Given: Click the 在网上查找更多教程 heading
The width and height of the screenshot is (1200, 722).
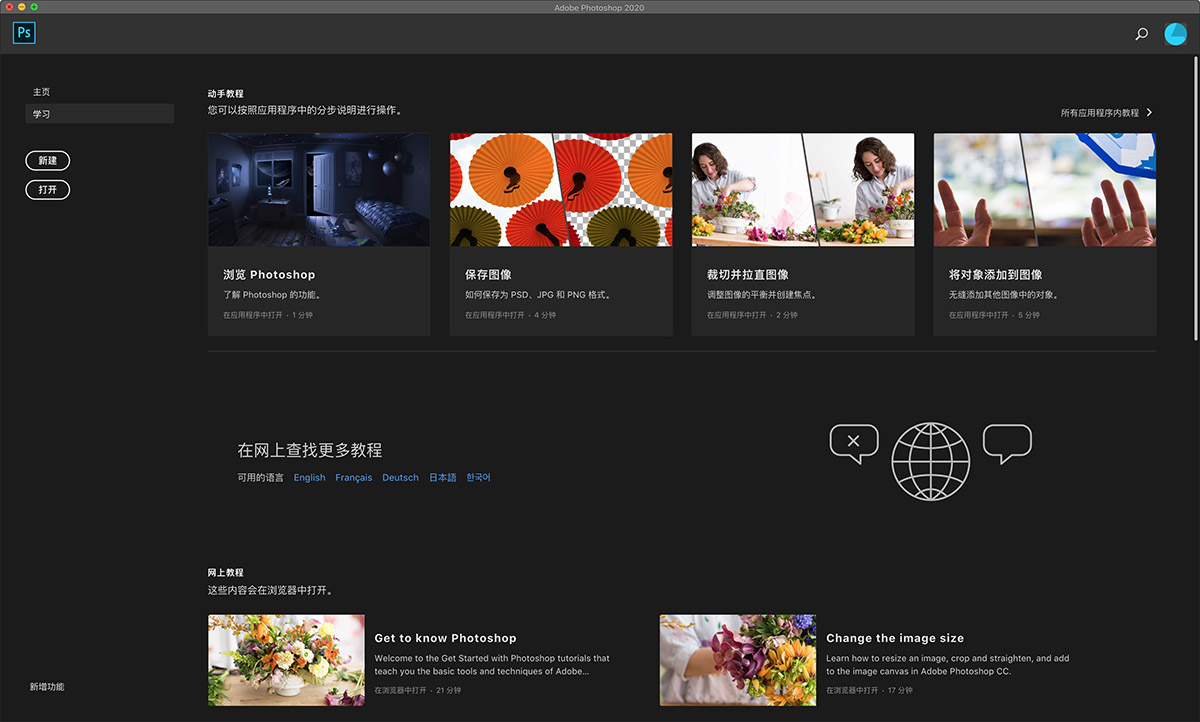Looking at the screenshot, I should (x=310, y=451).
